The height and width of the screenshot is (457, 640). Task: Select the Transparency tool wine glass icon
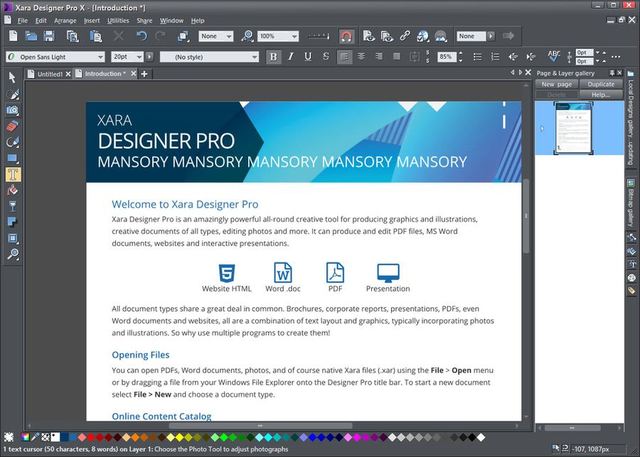[x=13, y=206]
